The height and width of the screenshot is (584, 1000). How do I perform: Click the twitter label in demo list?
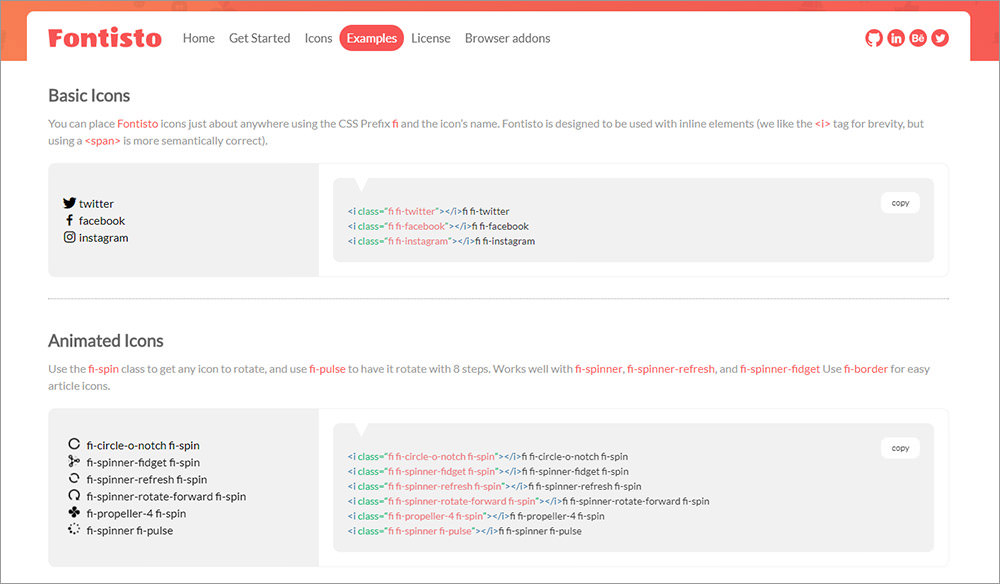click(x=96, y=204)
